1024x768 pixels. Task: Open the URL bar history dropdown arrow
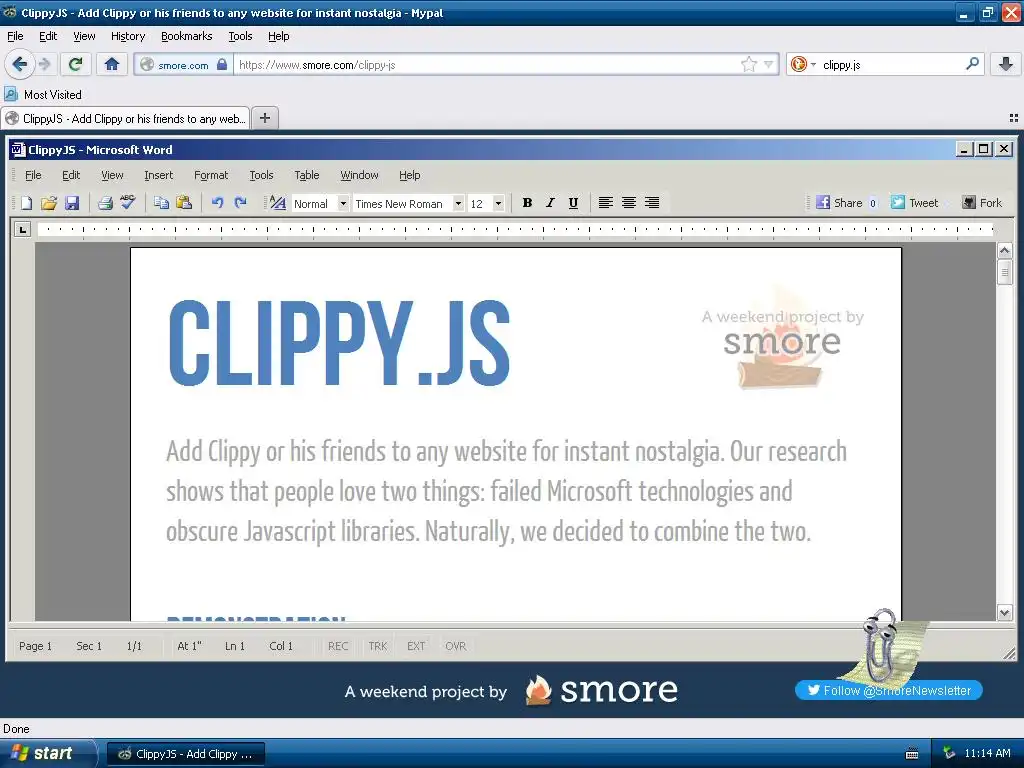tap(769, 64)
